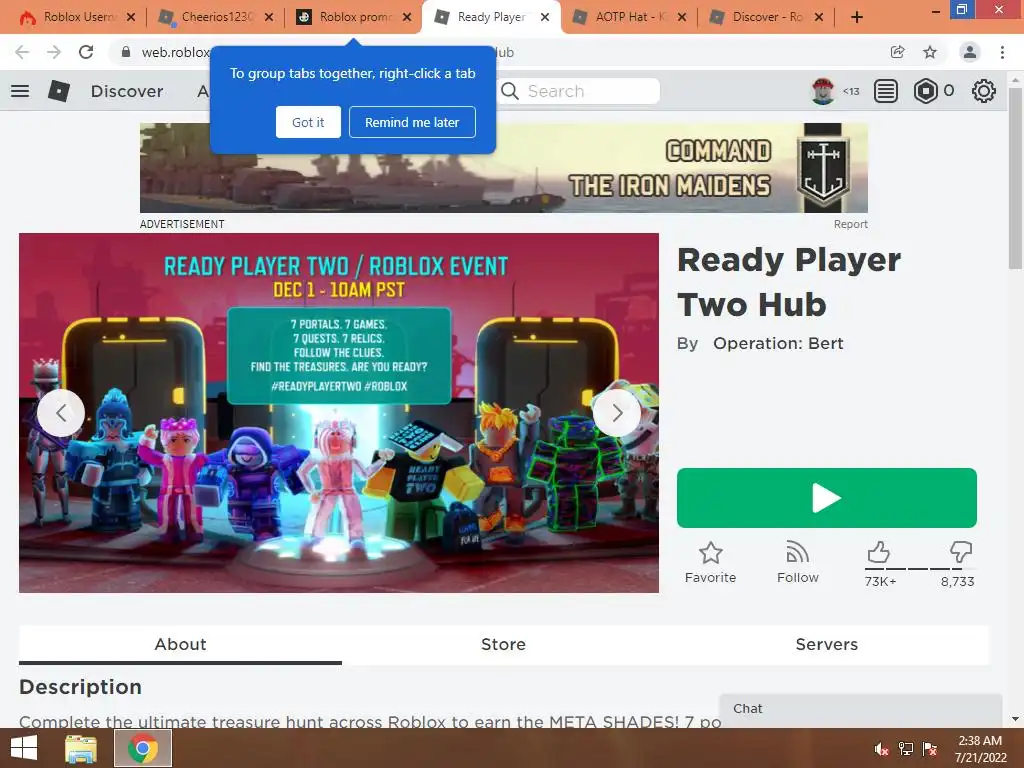
Task: Switch to the Discover browser tab
Action: pos(767,17)
